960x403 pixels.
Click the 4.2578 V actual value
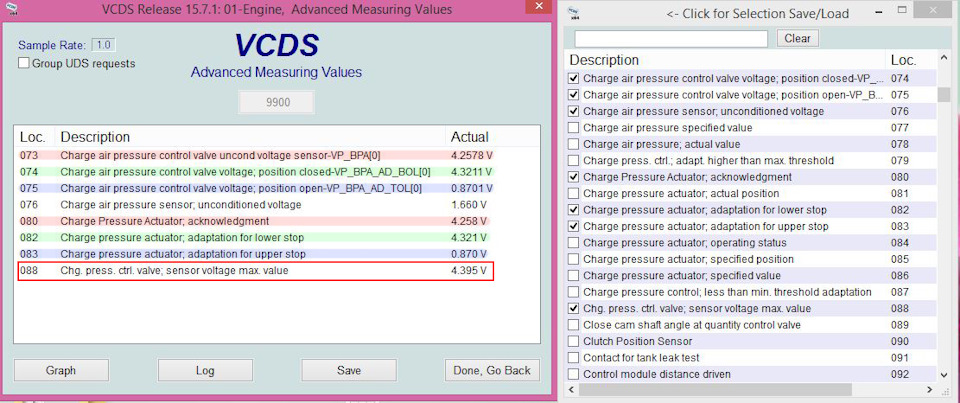click(x=471, y=156)
